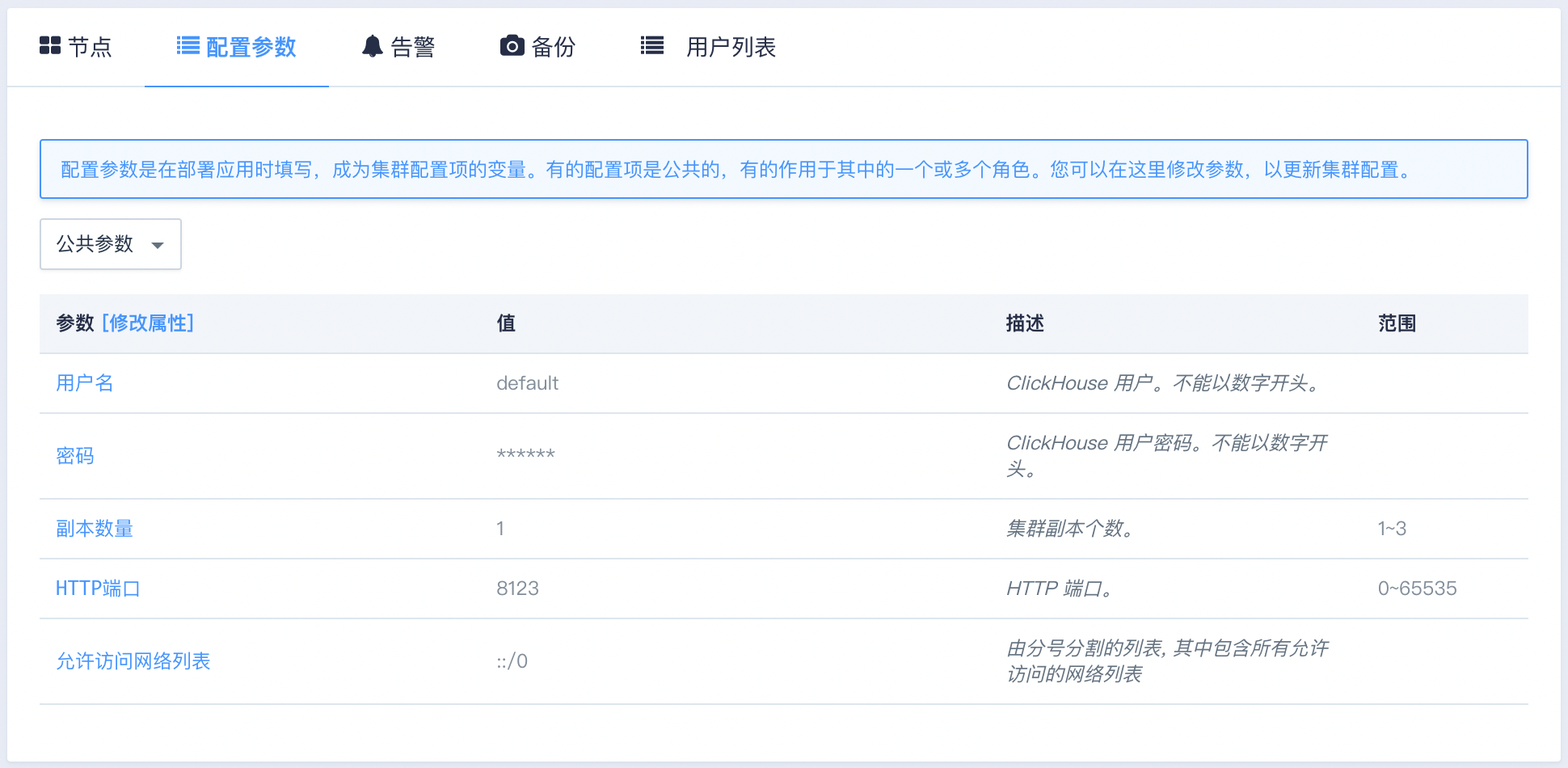Click the range 0~65535
Screen dimensions: 1568x768
coord(1418,589)
